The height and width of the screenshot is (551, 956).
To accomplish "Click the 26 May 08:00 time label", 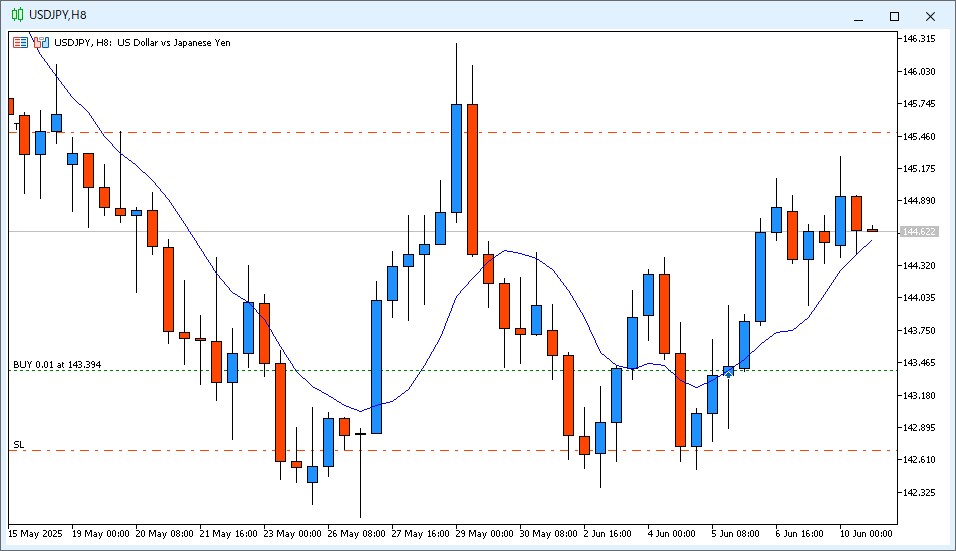I will [x=357, y=534].
